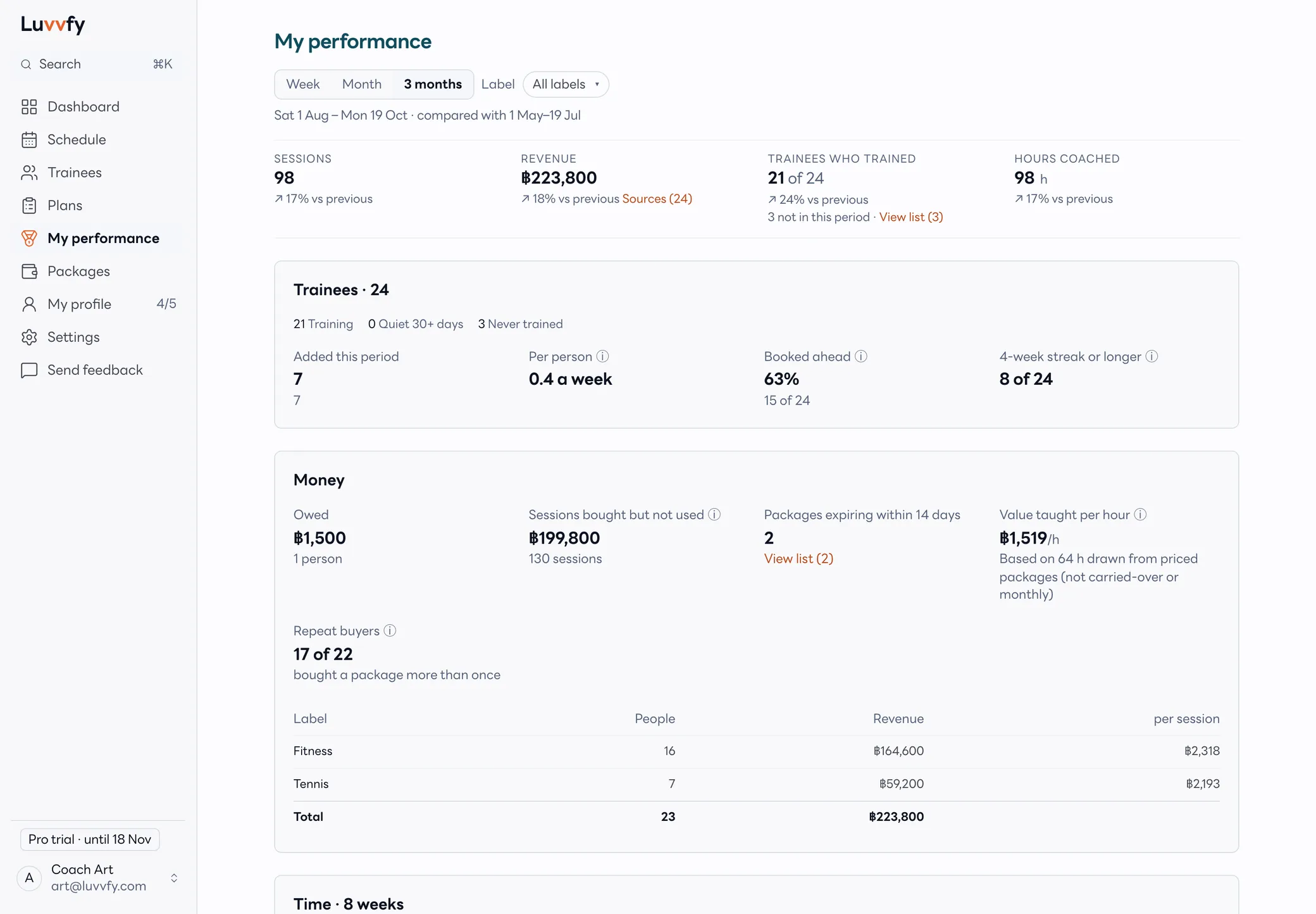Click the Schedule calendar icon
The image size is (1316, 914).
coord(29,139)
